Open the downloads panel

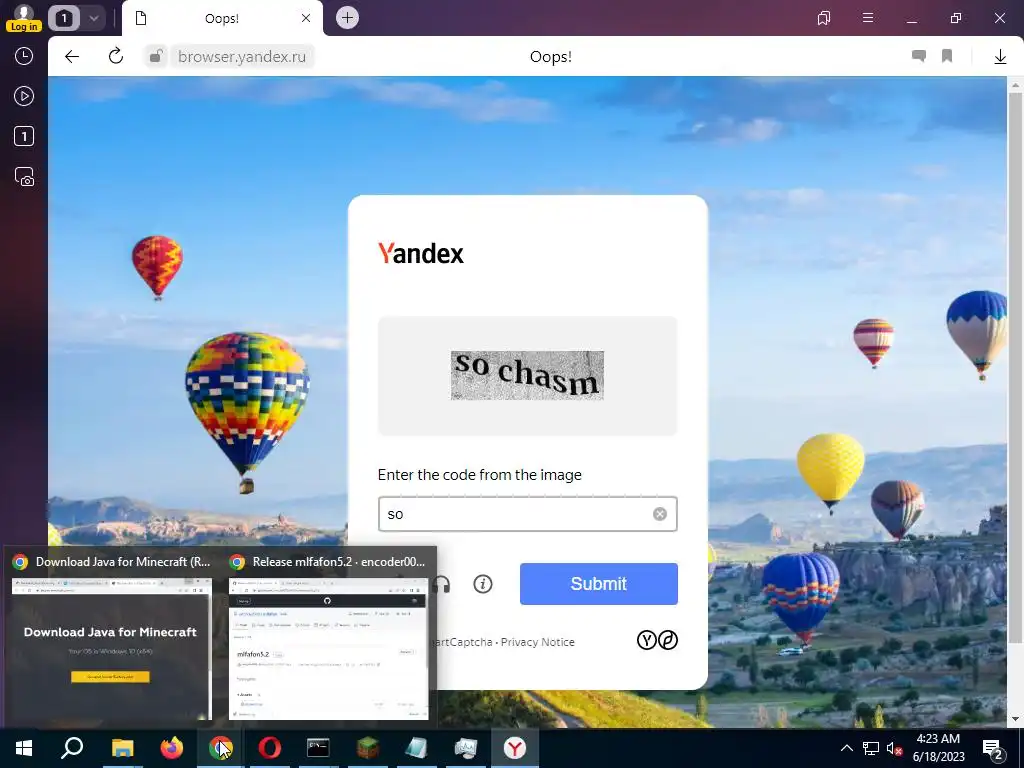1000,57
